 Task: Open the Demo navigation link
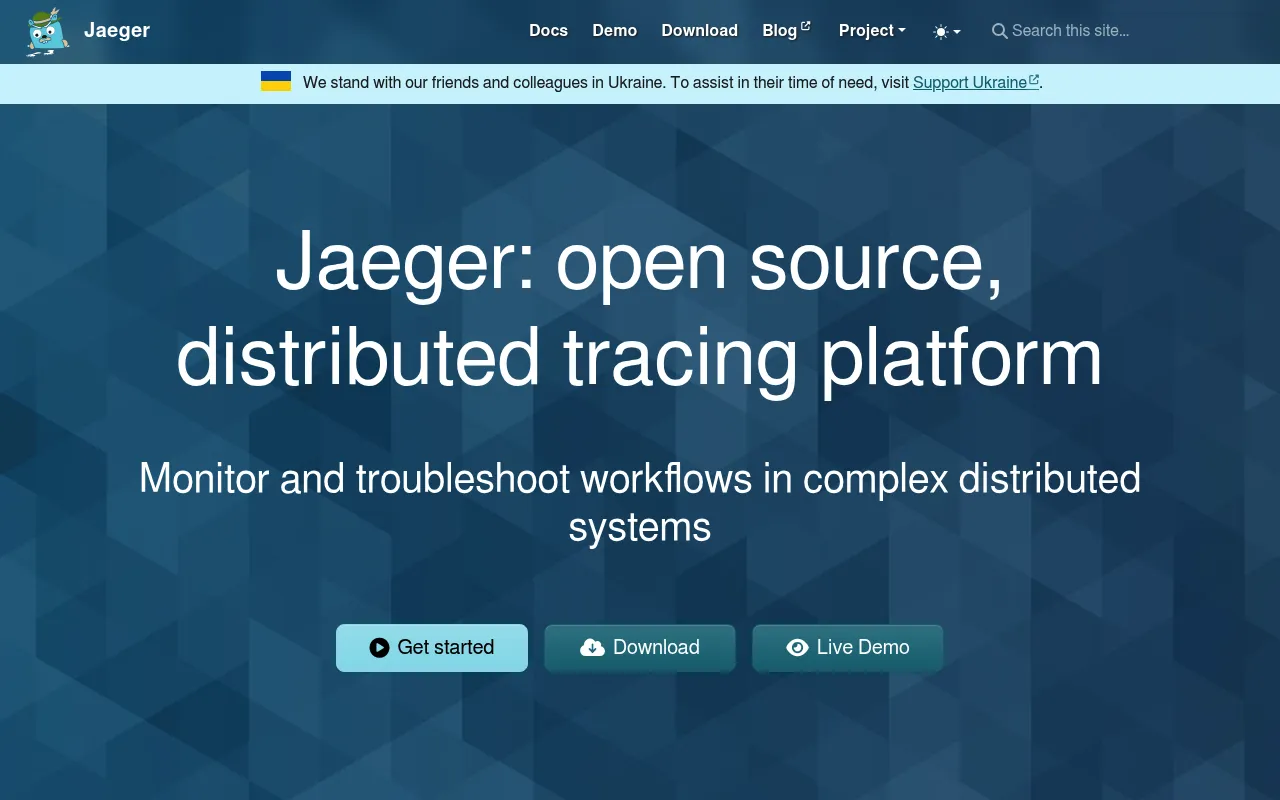click(614, 31)
